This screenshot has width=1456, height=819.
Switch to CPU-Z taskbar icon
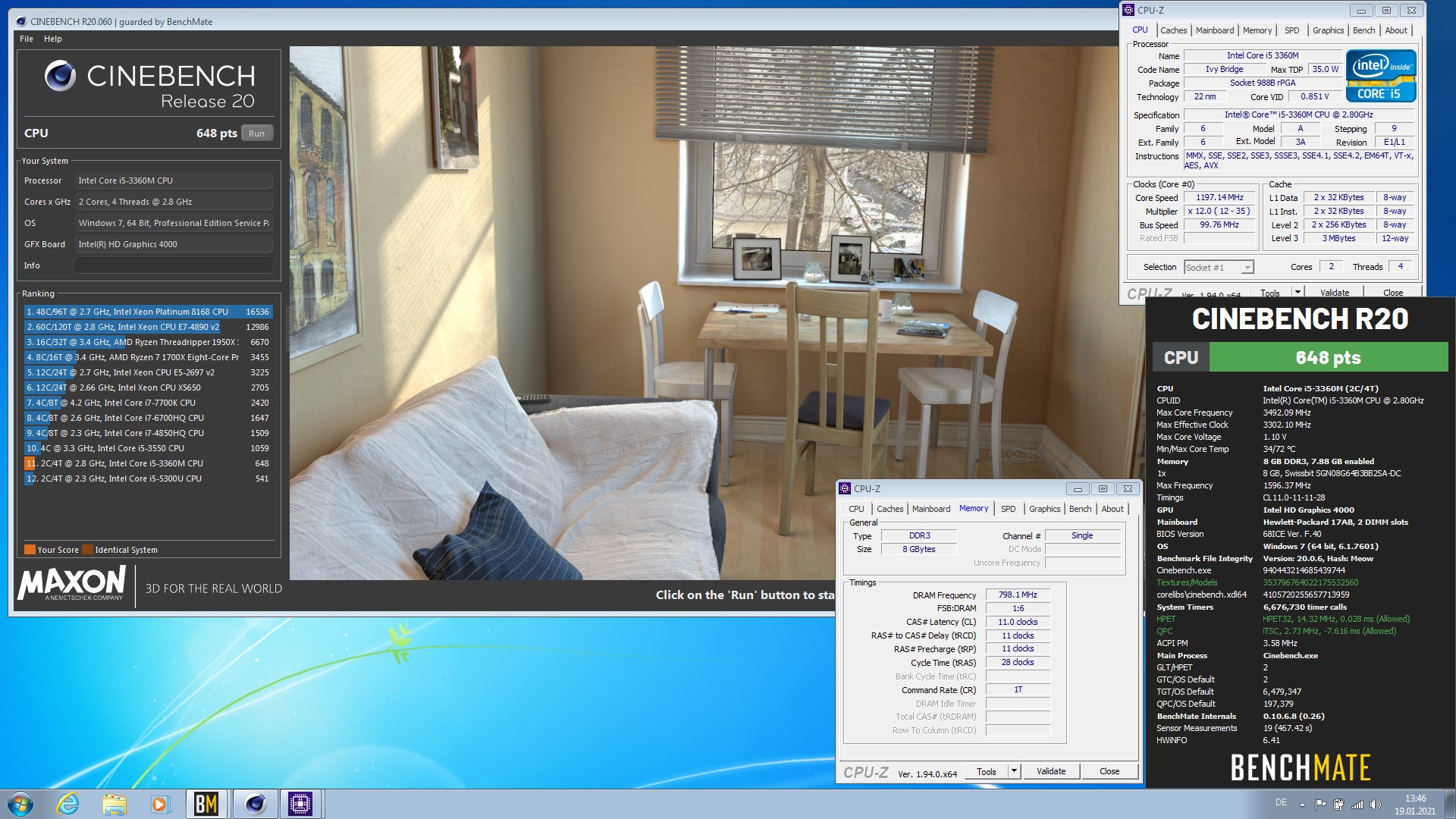(x=300, y=803)
